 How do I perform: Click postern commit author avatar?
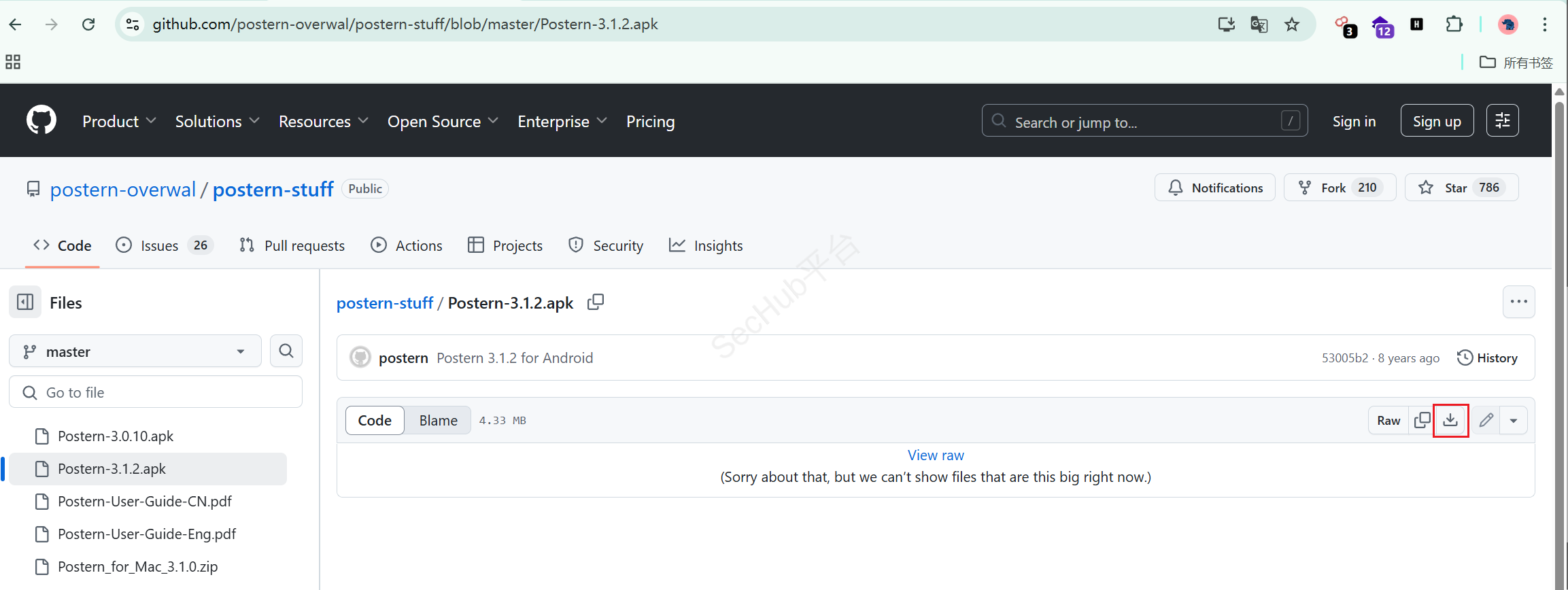click(360, 357)
